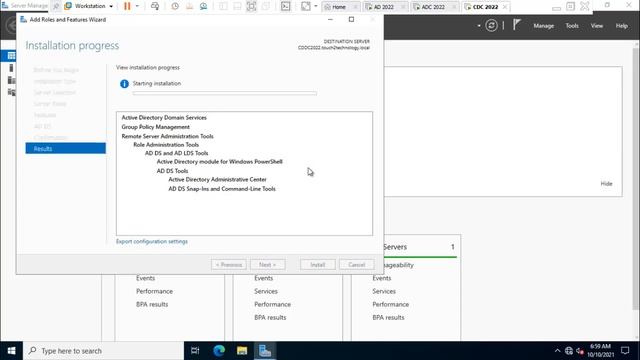Select the Local Server icon in Server Manager sidebar

click(x=11, y=68)
